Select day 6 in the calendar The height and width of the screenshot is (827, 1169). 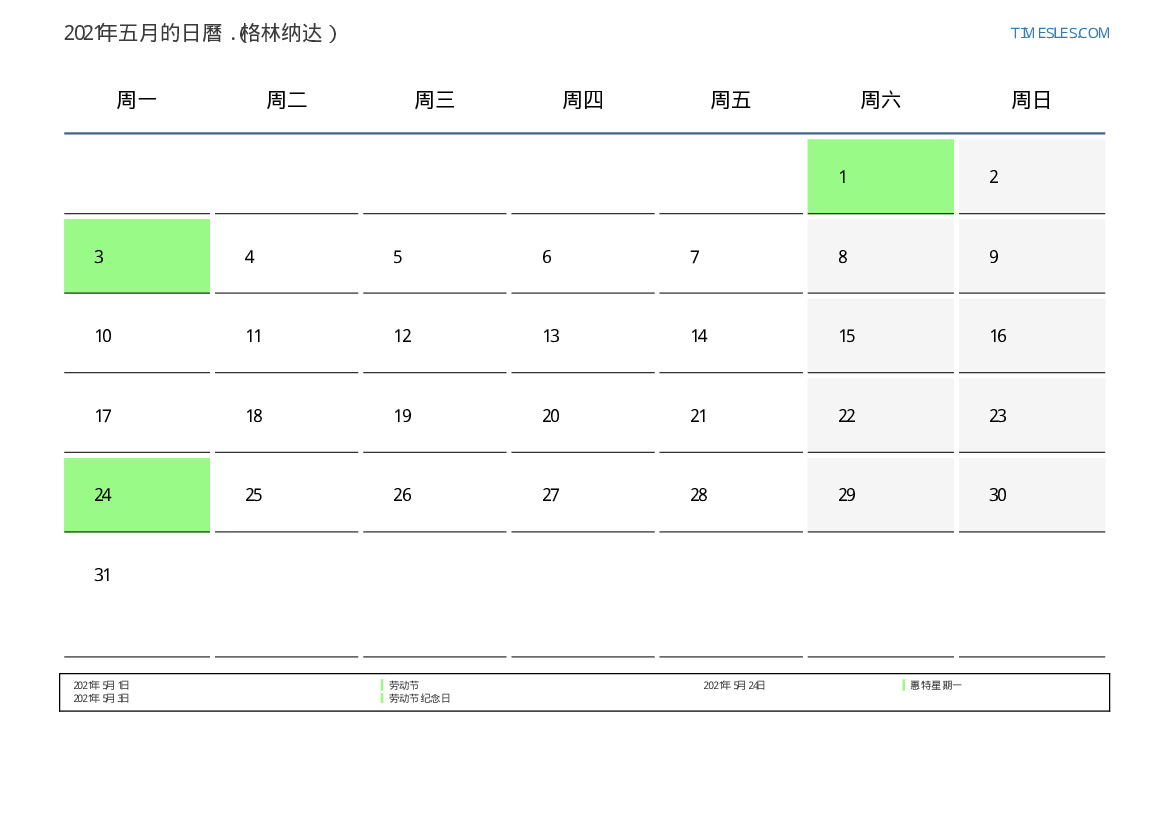582,256
